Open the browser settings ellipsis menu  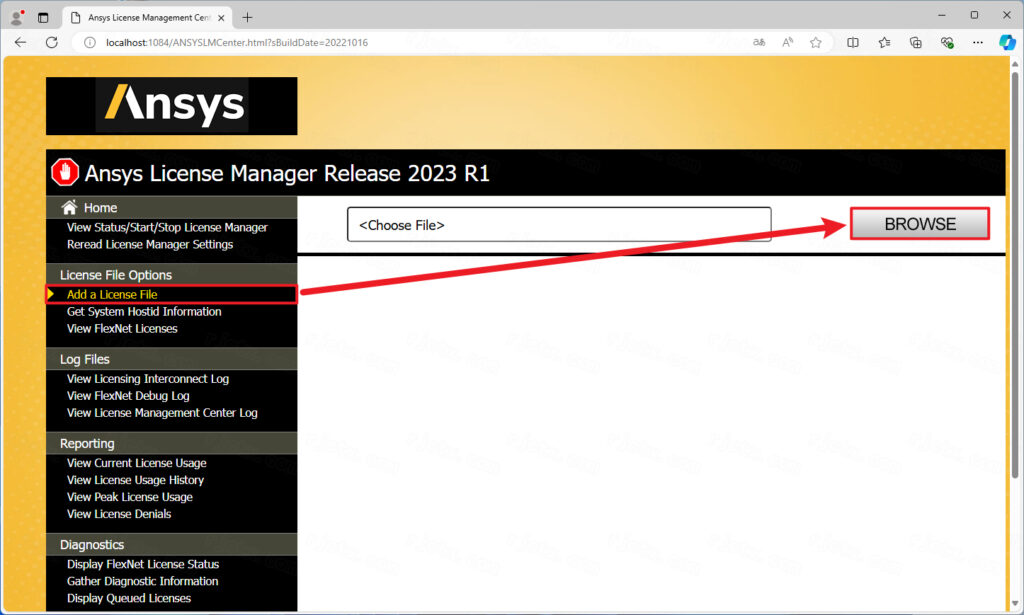tap(978, 42)
